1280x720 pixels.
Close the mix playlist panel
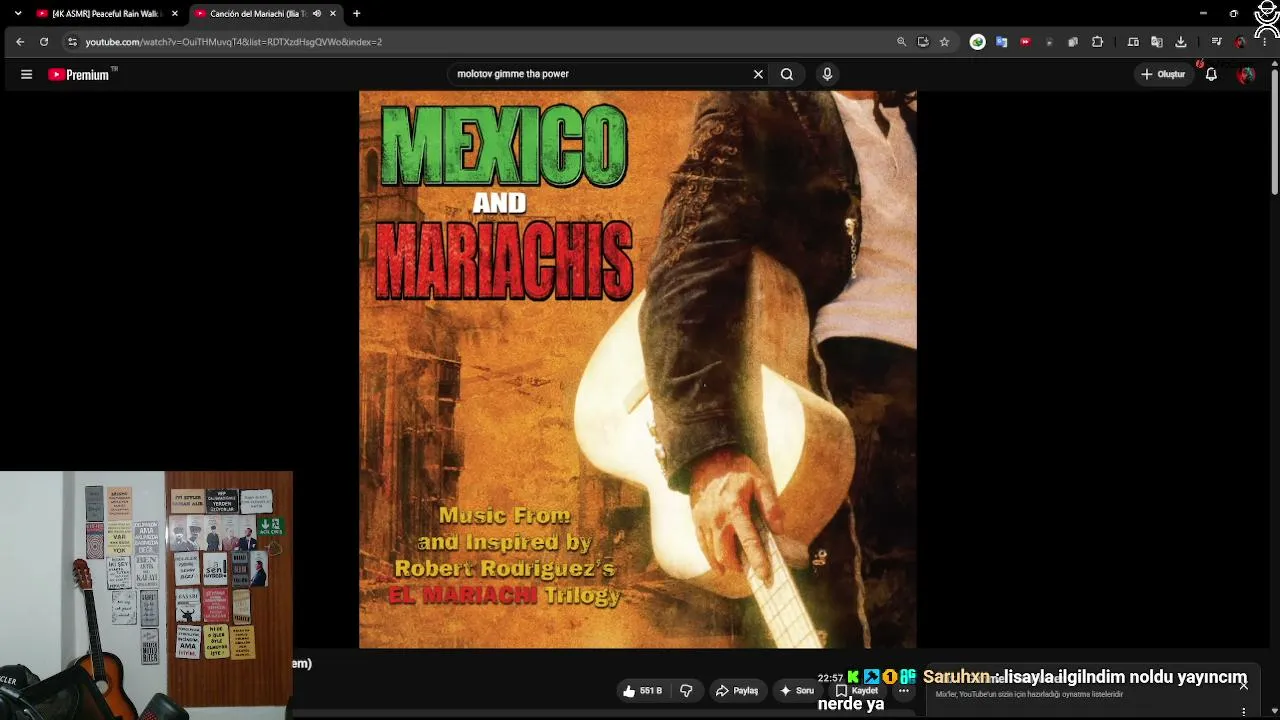(1244, 685)
